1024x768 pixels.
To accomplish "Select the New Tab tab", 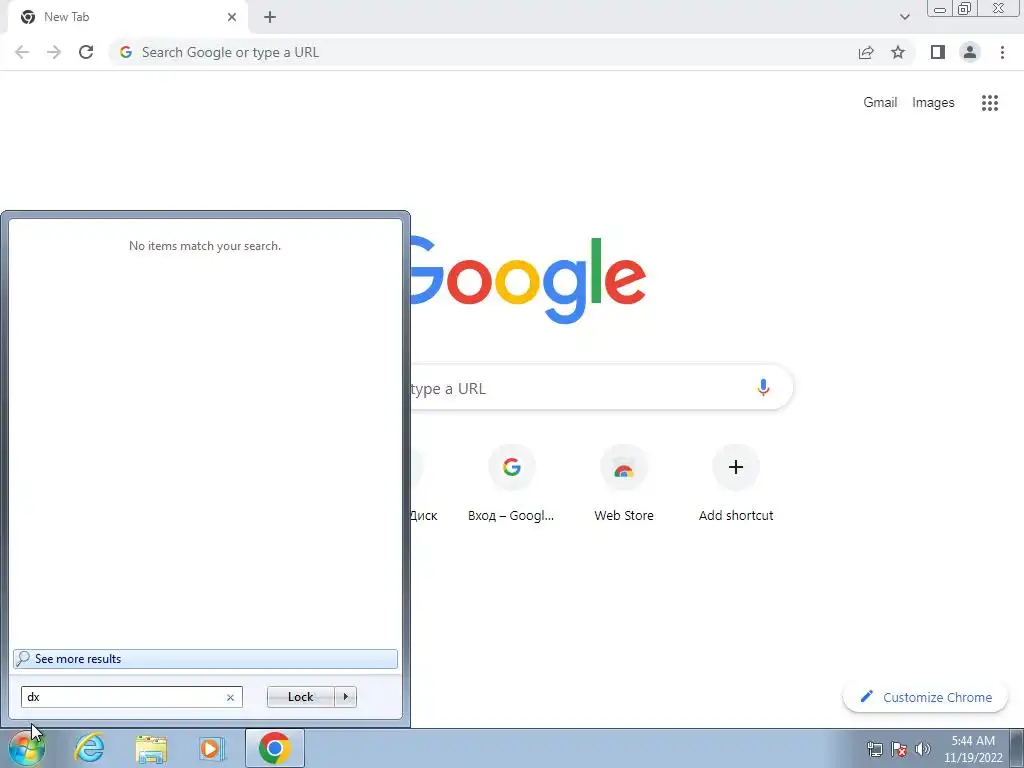I will coord(127,18).
